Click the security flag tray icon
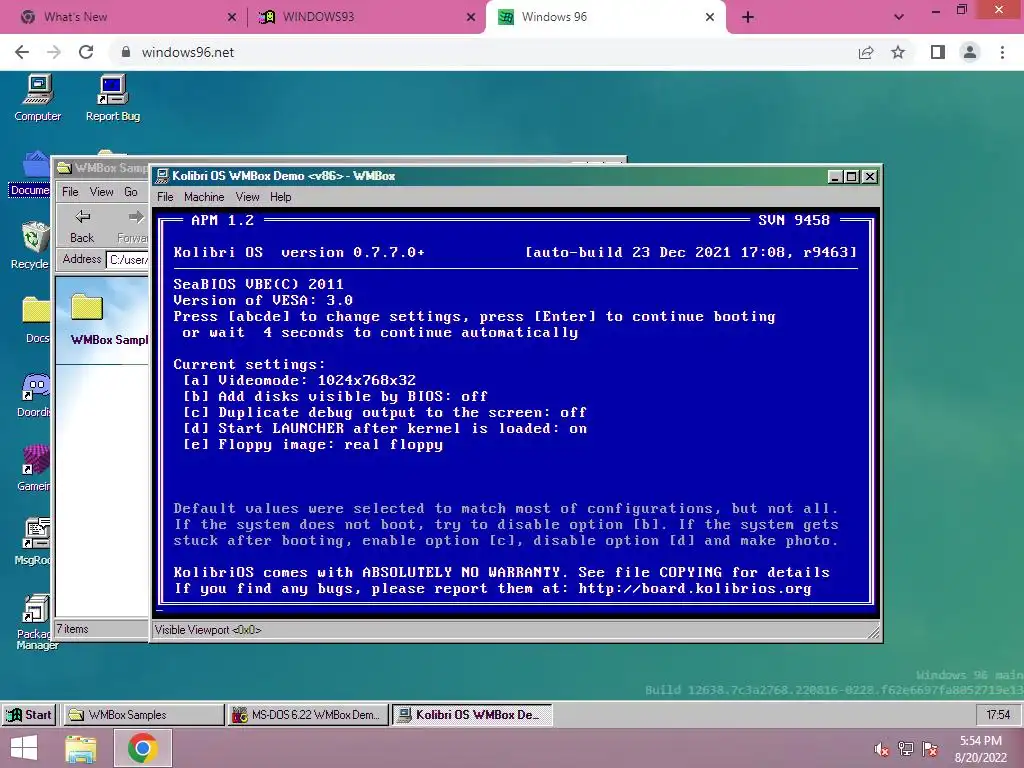 tap(930, 749)
